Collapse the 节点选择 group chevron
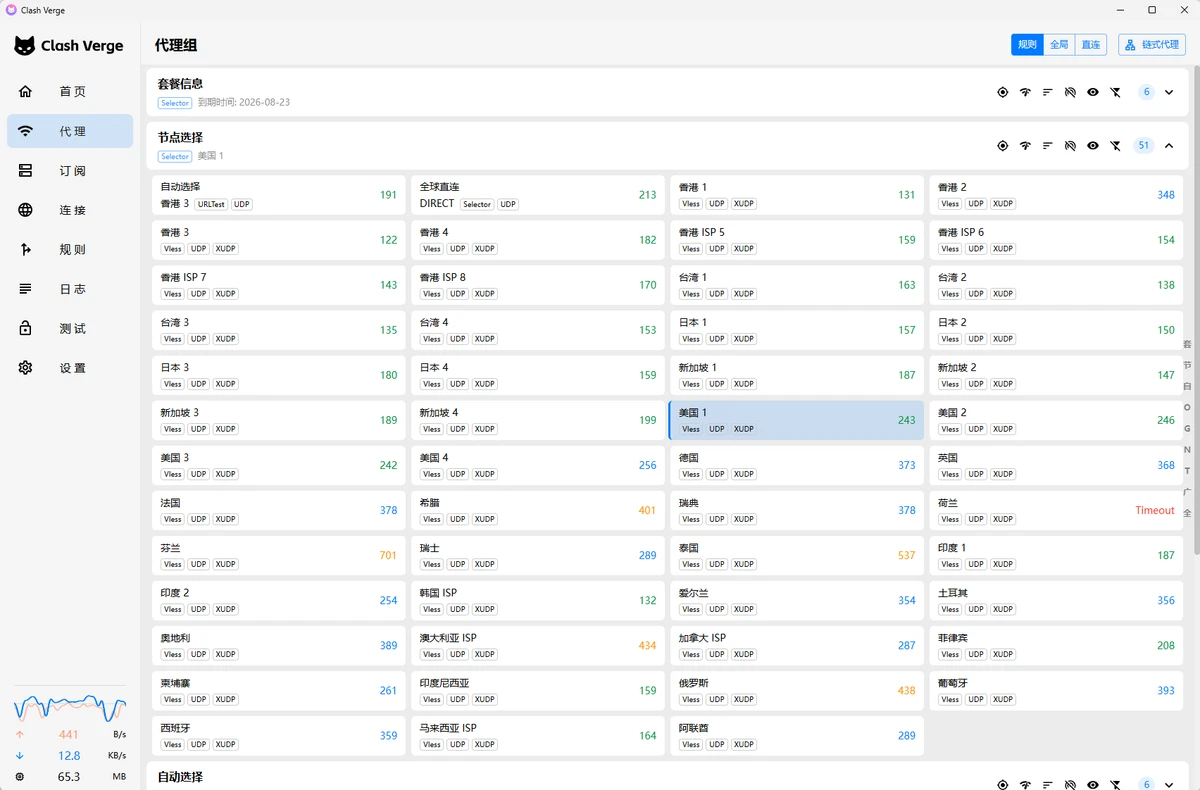The height and width of the screenshot is (790, 1200). (1169, 146)
